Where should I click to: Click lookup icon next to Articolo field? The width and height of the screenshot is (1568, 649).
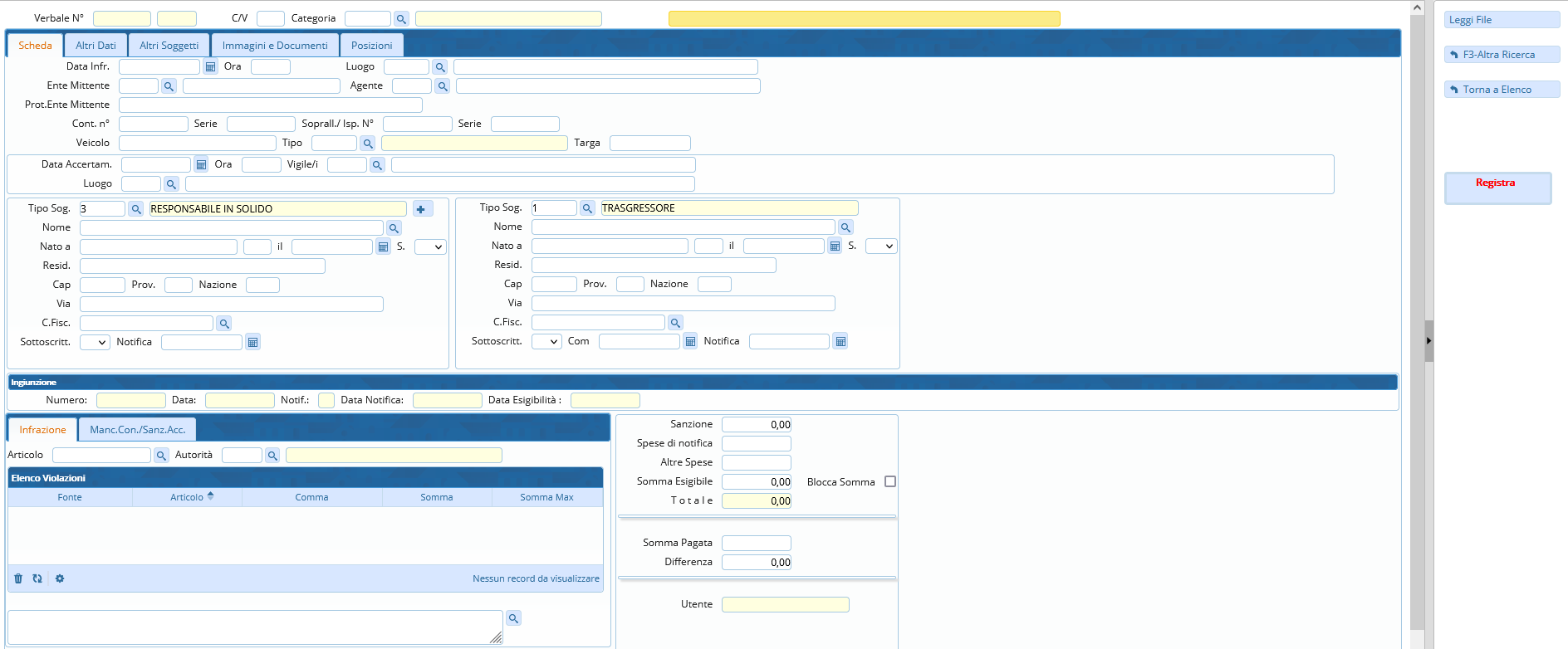click(x=161, y=456)
